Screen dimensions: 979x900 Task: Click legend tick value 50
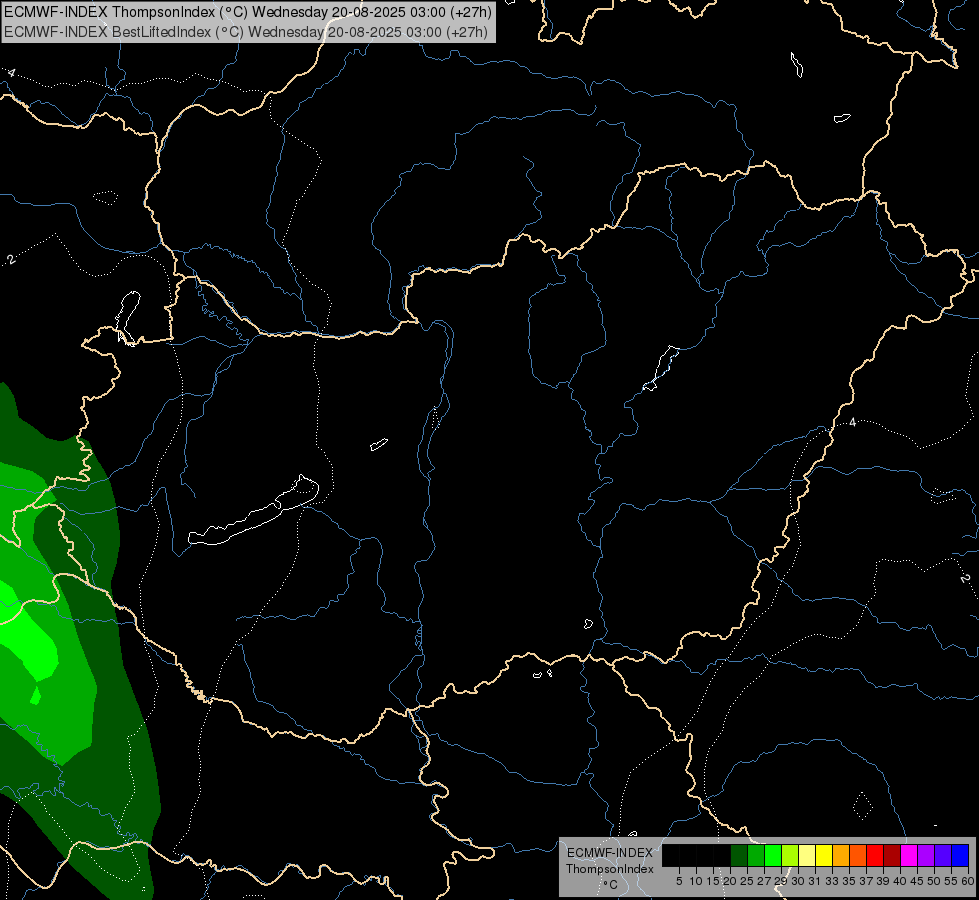pos(934,881)
